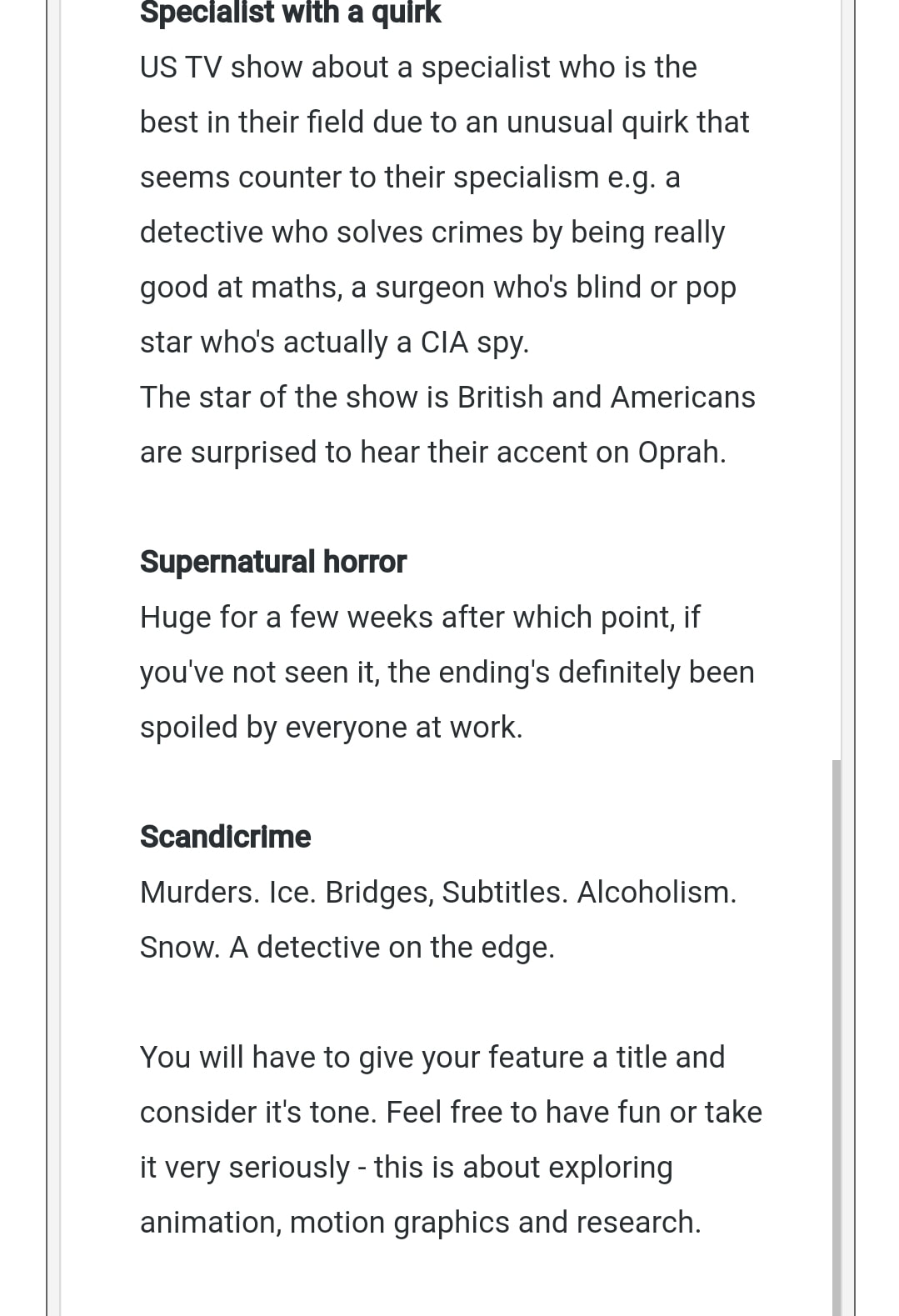Click the line "spoiled by everyone at work."
Image resolution: width=899 pixels, height=1316 pixels.
pos(331,728)
